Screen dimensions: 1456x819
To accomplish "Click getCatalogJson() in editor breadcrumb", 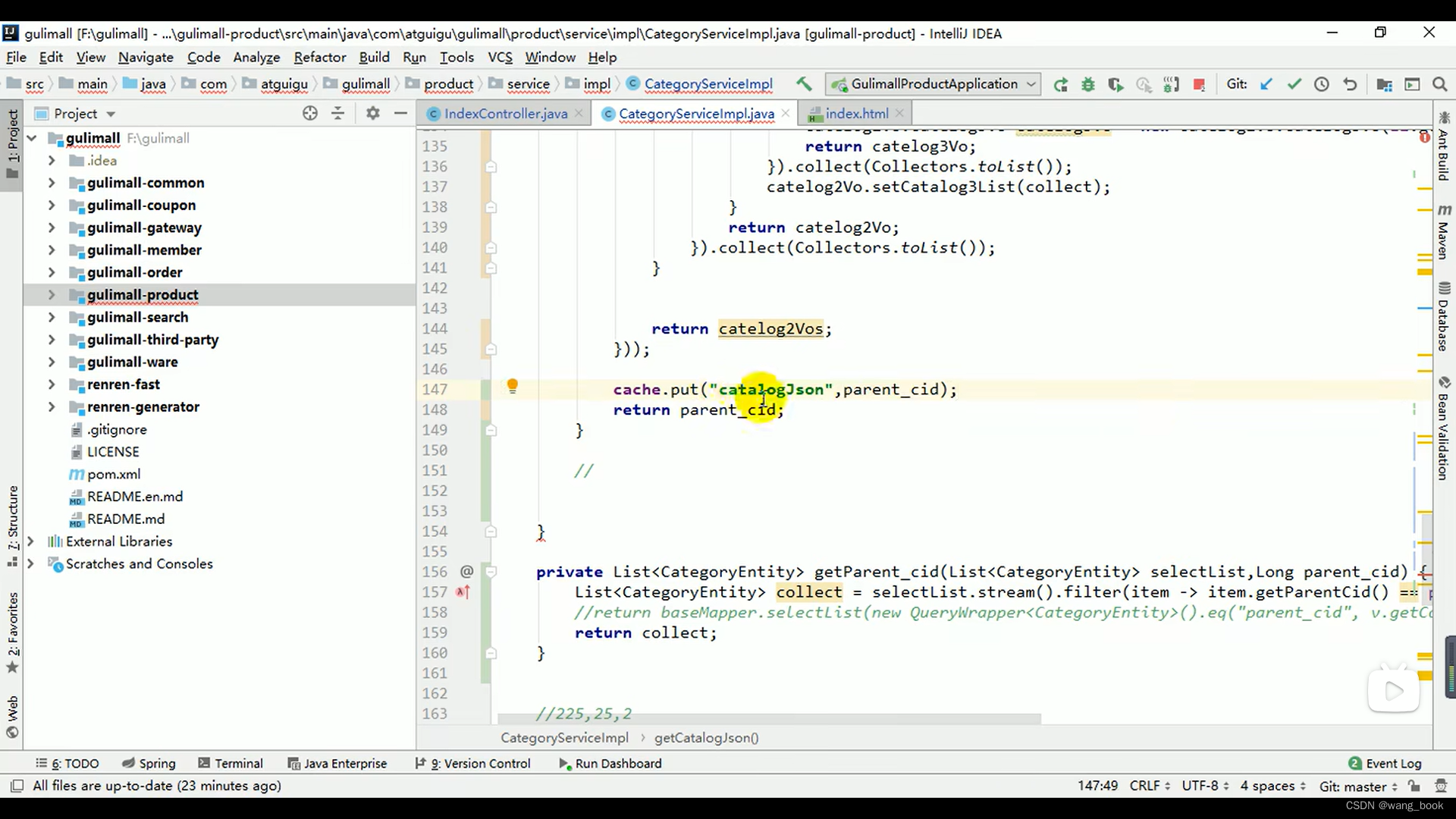I will point(706,738).
